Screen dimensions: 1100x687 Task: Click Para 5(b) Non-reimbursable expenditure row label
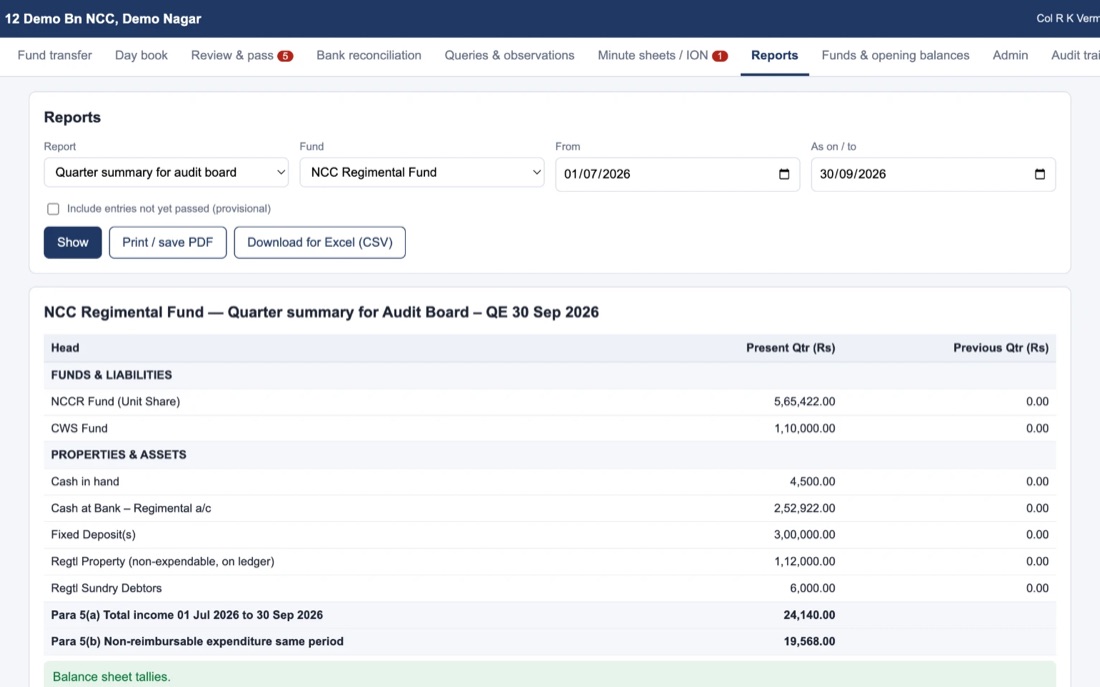(x=197, y=641)
